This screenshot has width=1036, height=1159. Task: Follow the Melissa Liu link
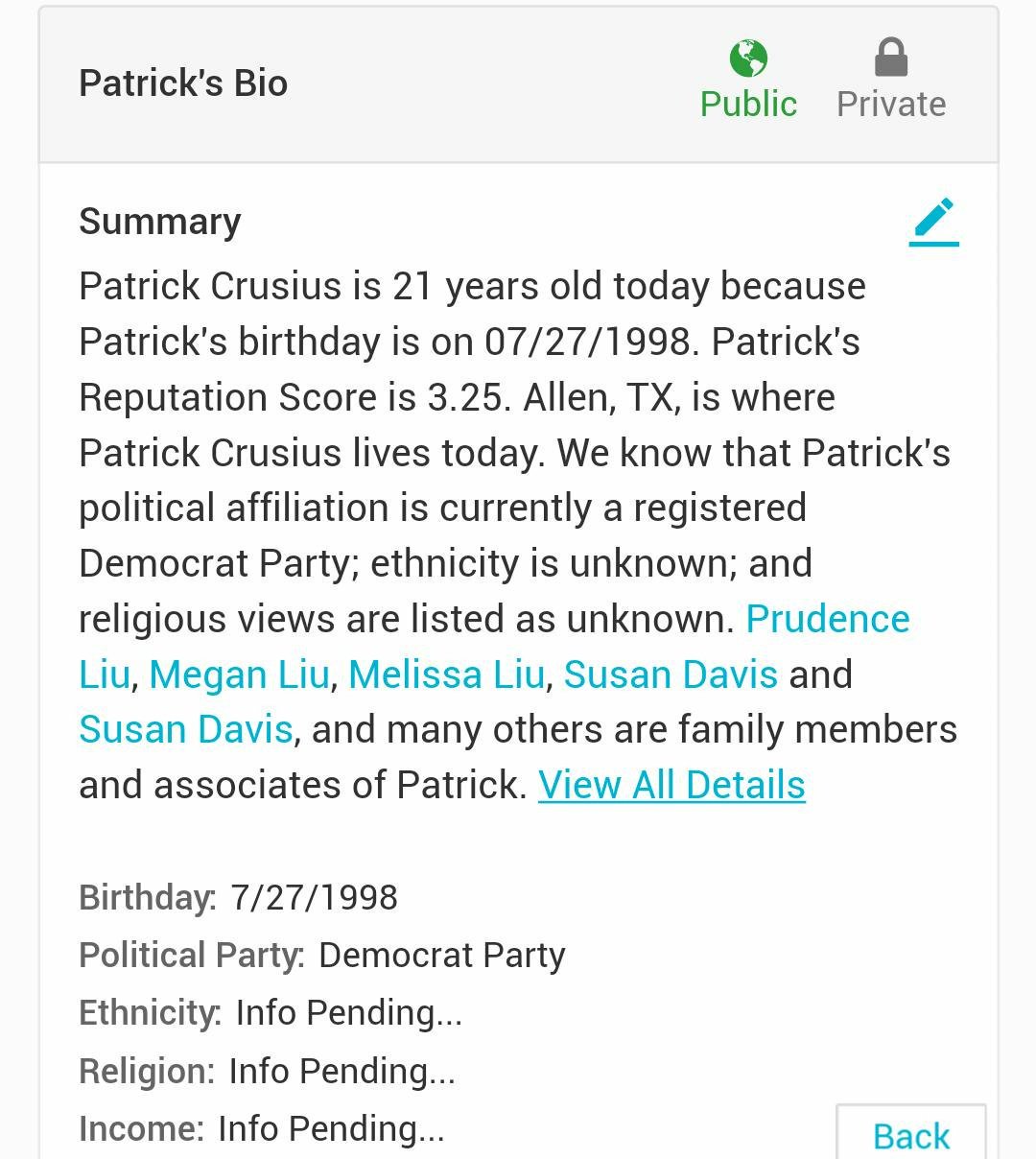pyautogui.click(x=446, y=674)
